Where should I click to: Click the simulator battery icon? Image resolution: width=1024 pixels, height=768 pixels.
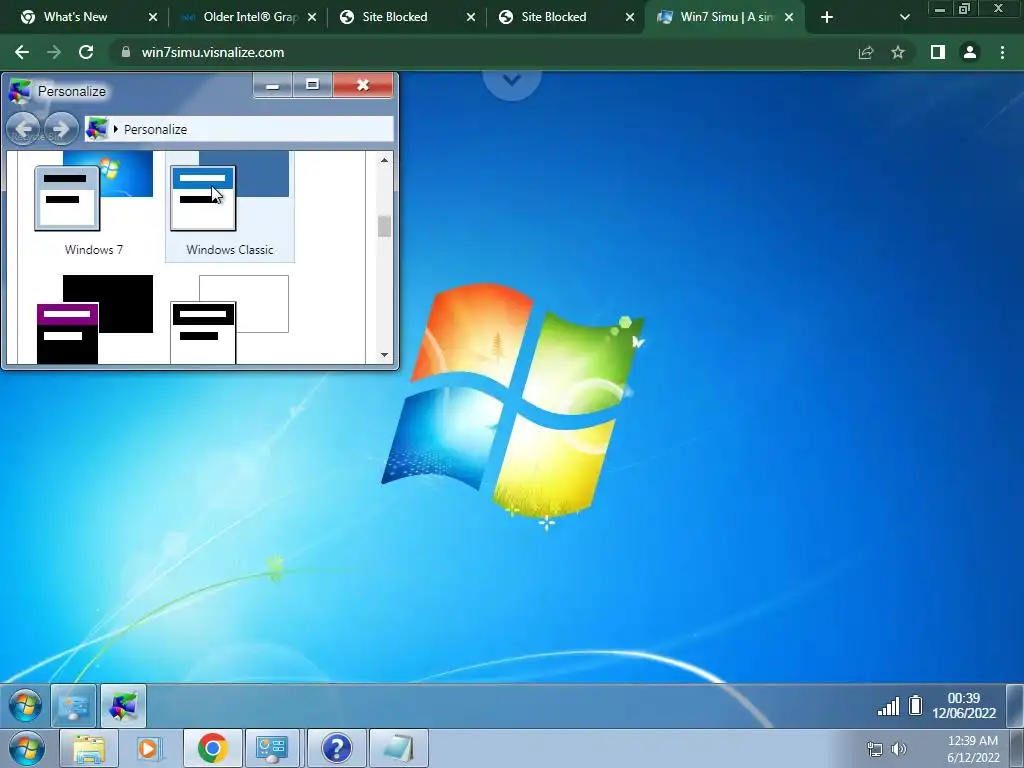916,705
